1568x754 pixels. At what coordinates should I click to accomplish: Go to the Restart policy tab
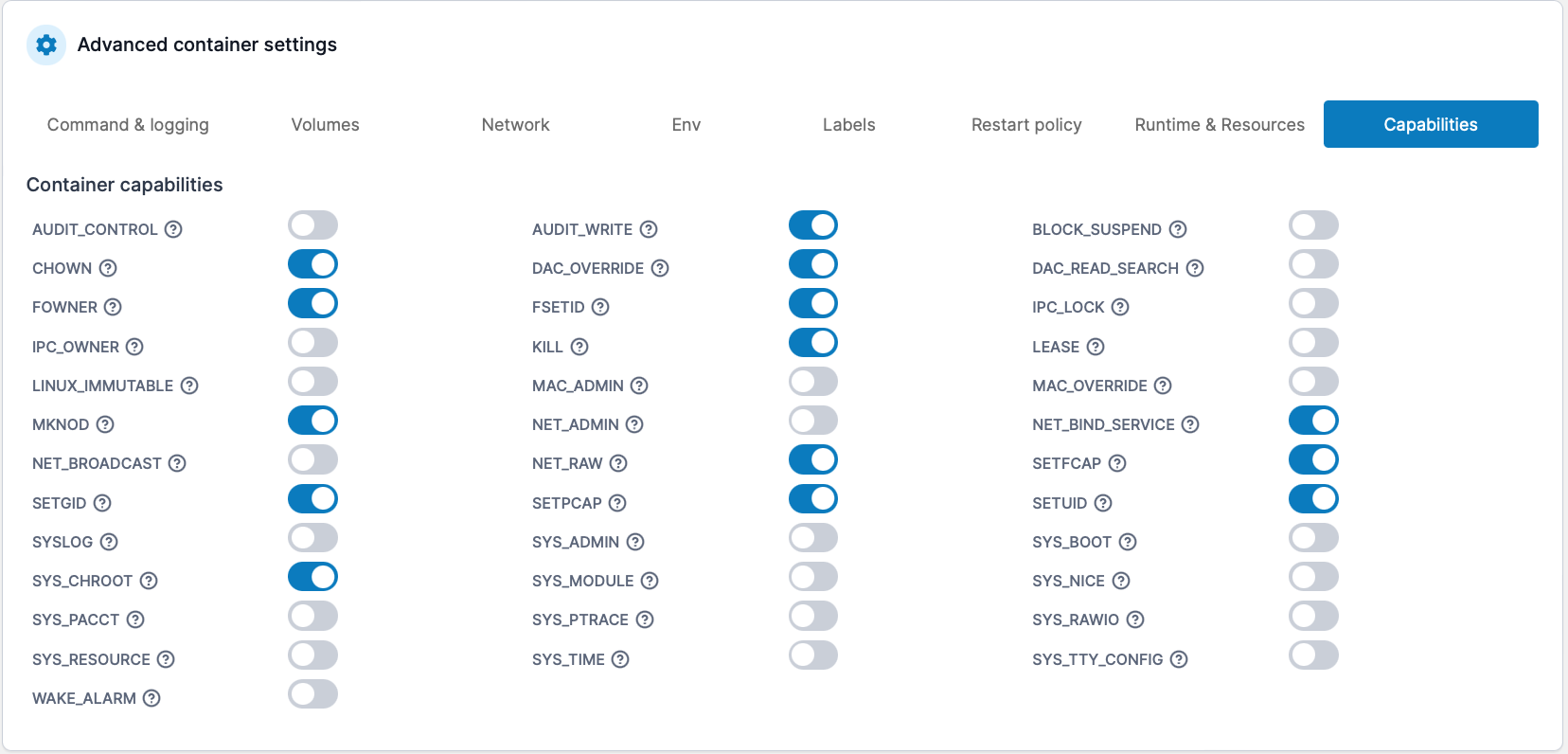pyautogui.click(x=1026, y=124)
